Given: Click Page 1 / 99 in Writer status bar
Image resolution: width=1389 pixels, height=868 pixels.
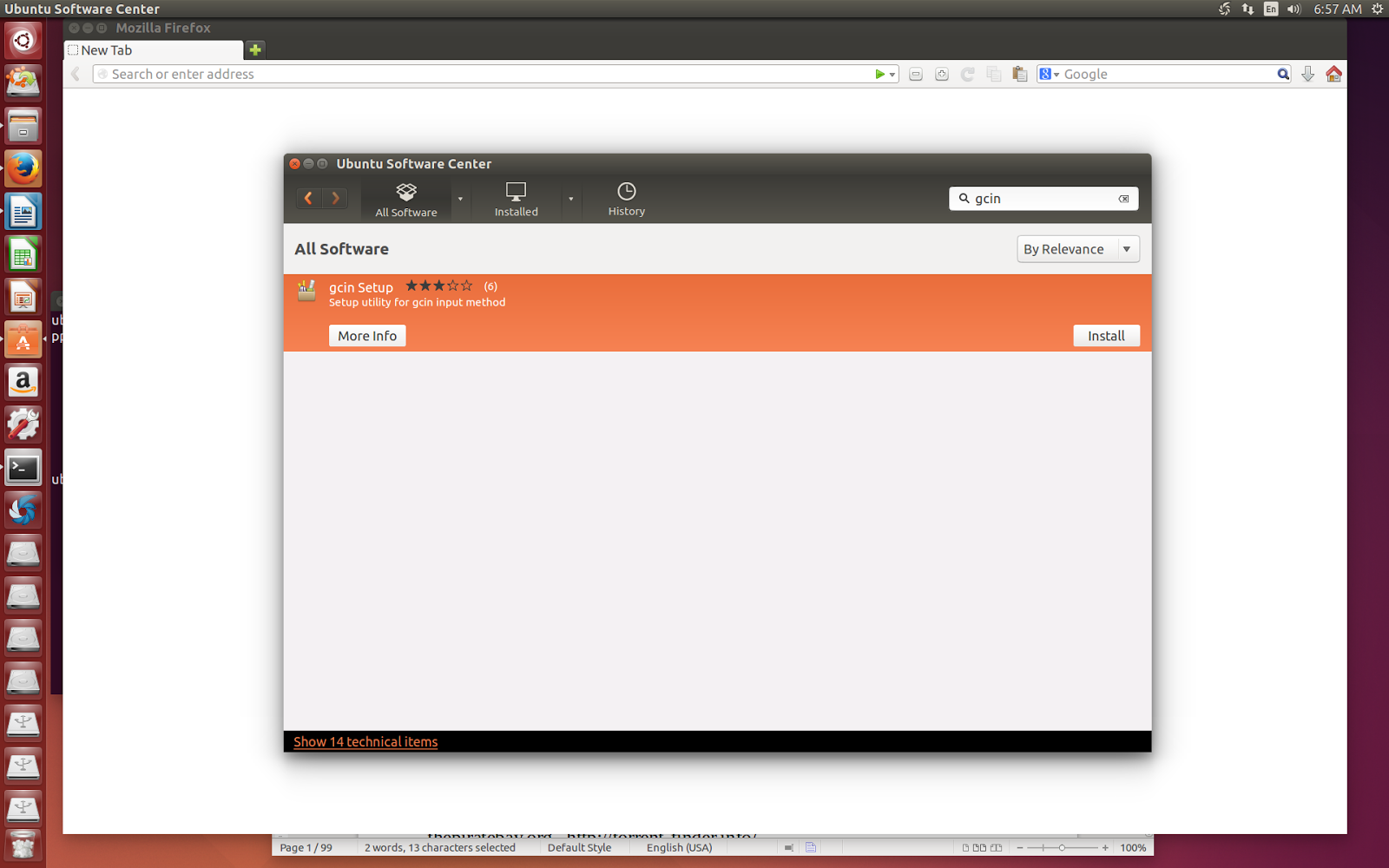Looking at the screenshot, I should coord(306,848).
